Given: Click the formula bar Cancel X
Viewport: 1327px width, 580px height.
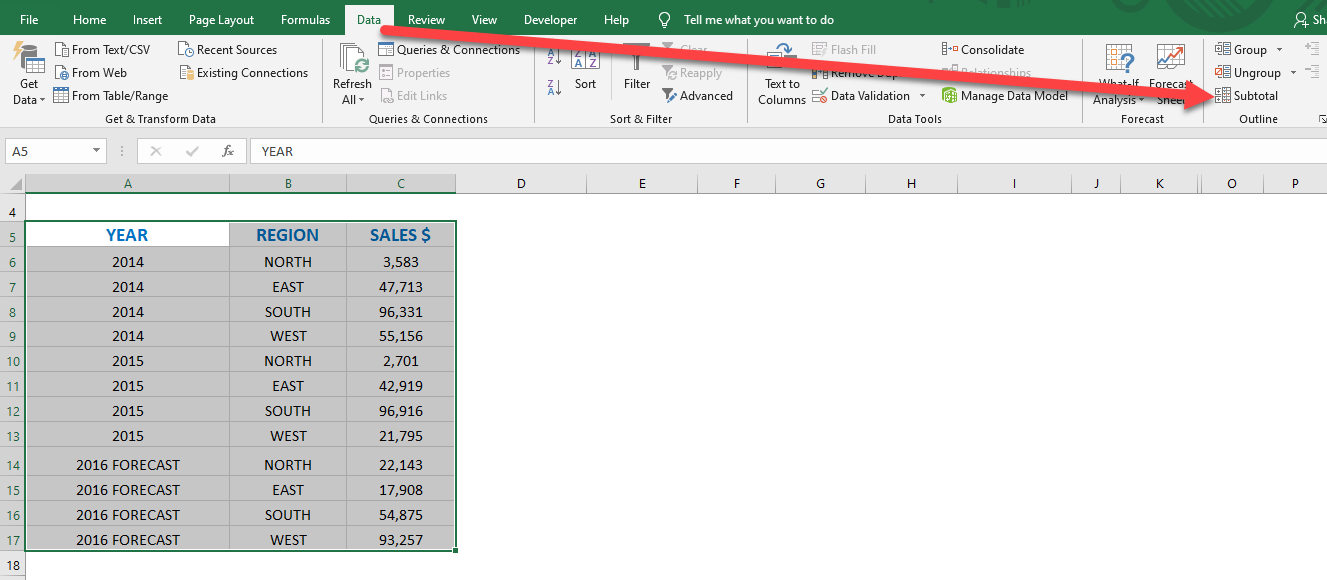Looking at the screenshot, I should [156, 151].
